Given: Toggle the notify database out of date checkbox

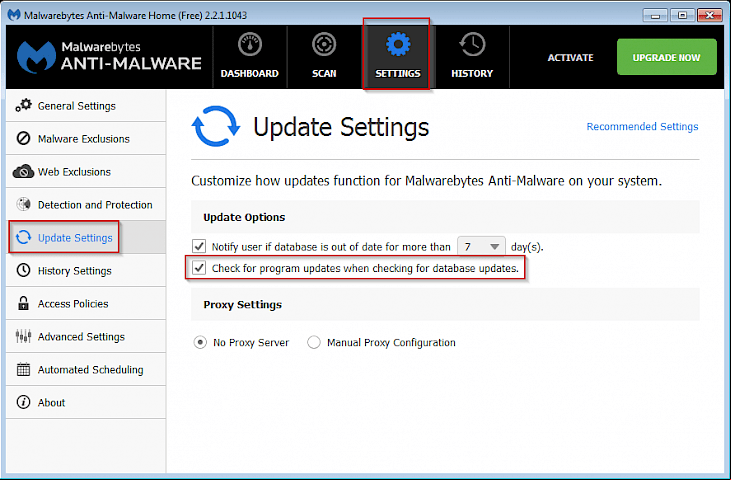Looking at the screenshot, I should 199,246.
